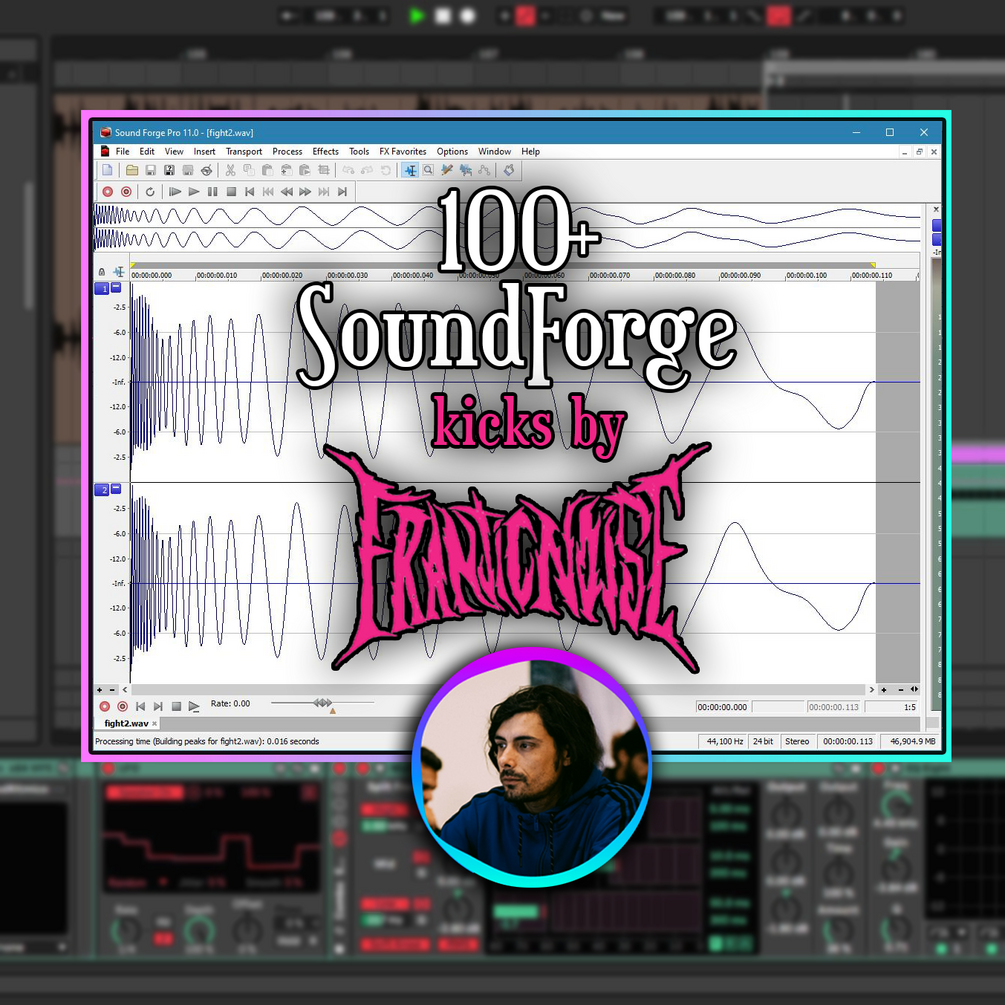Click the Render As toolbar icon

(188, 170)
